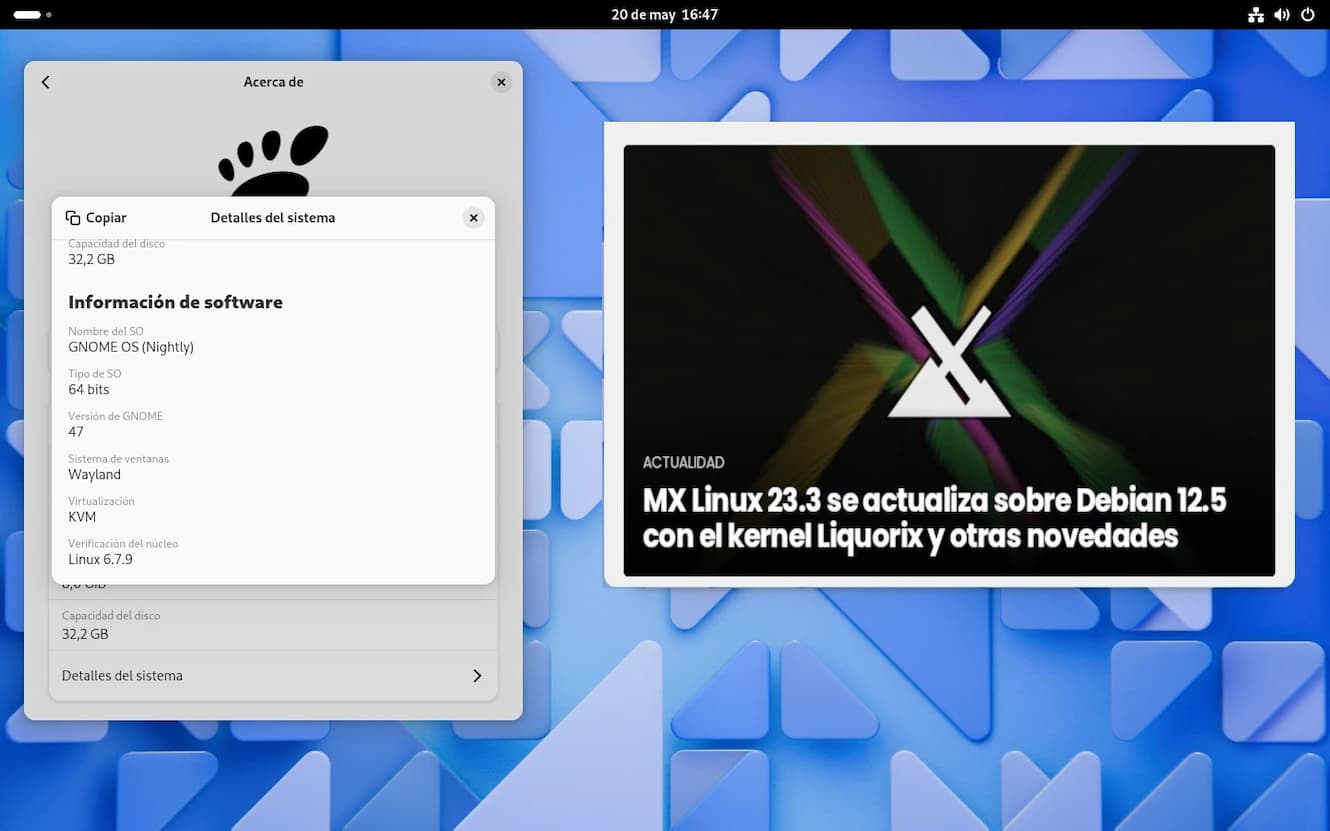Go back with the Acerca de arrow
The width and height of the screenshot is (1330, 831).
point(45,82)
